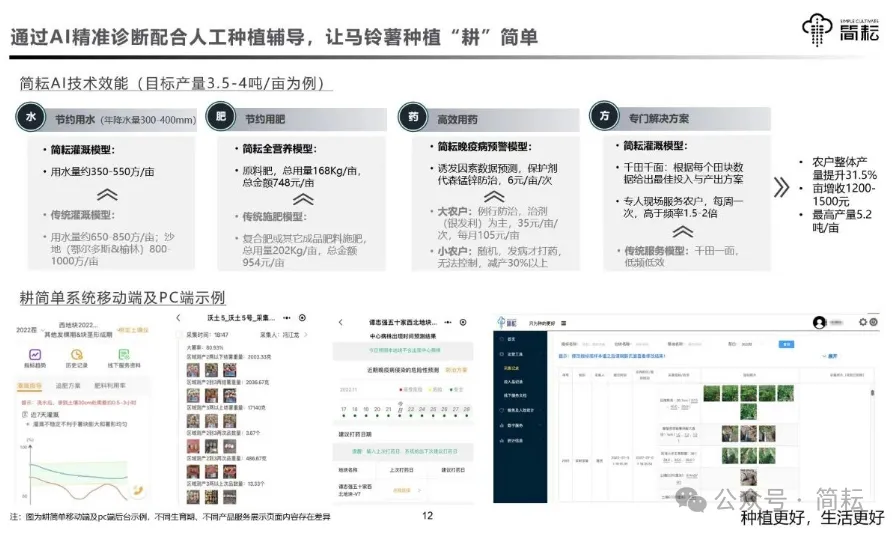
Task: Tap the orange phone call floating icon
Action: point(137,490)
